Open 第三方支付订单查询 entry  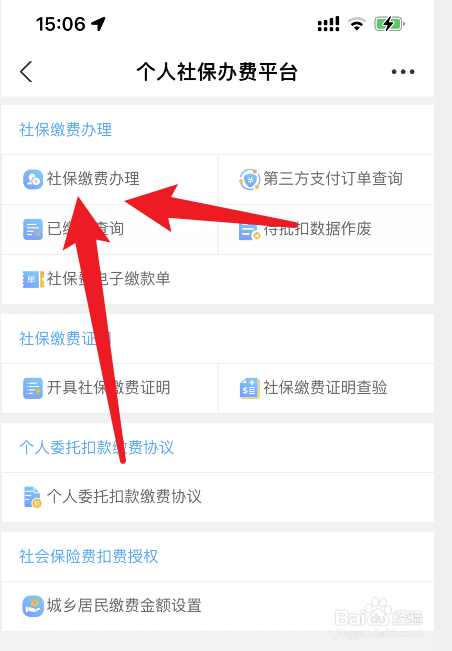click(x=326, y=179)
